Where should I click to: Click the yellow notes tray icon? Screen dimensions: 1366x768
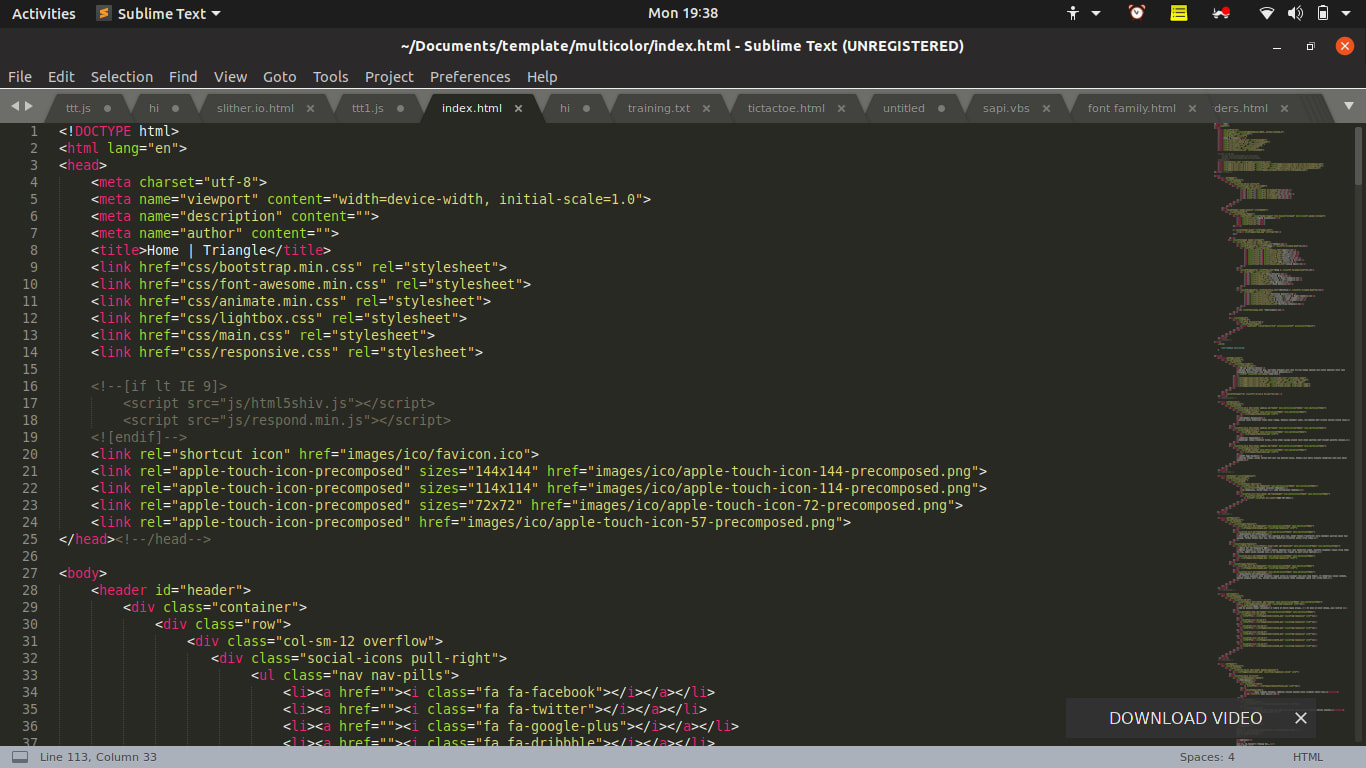[x=1179, y=13]
